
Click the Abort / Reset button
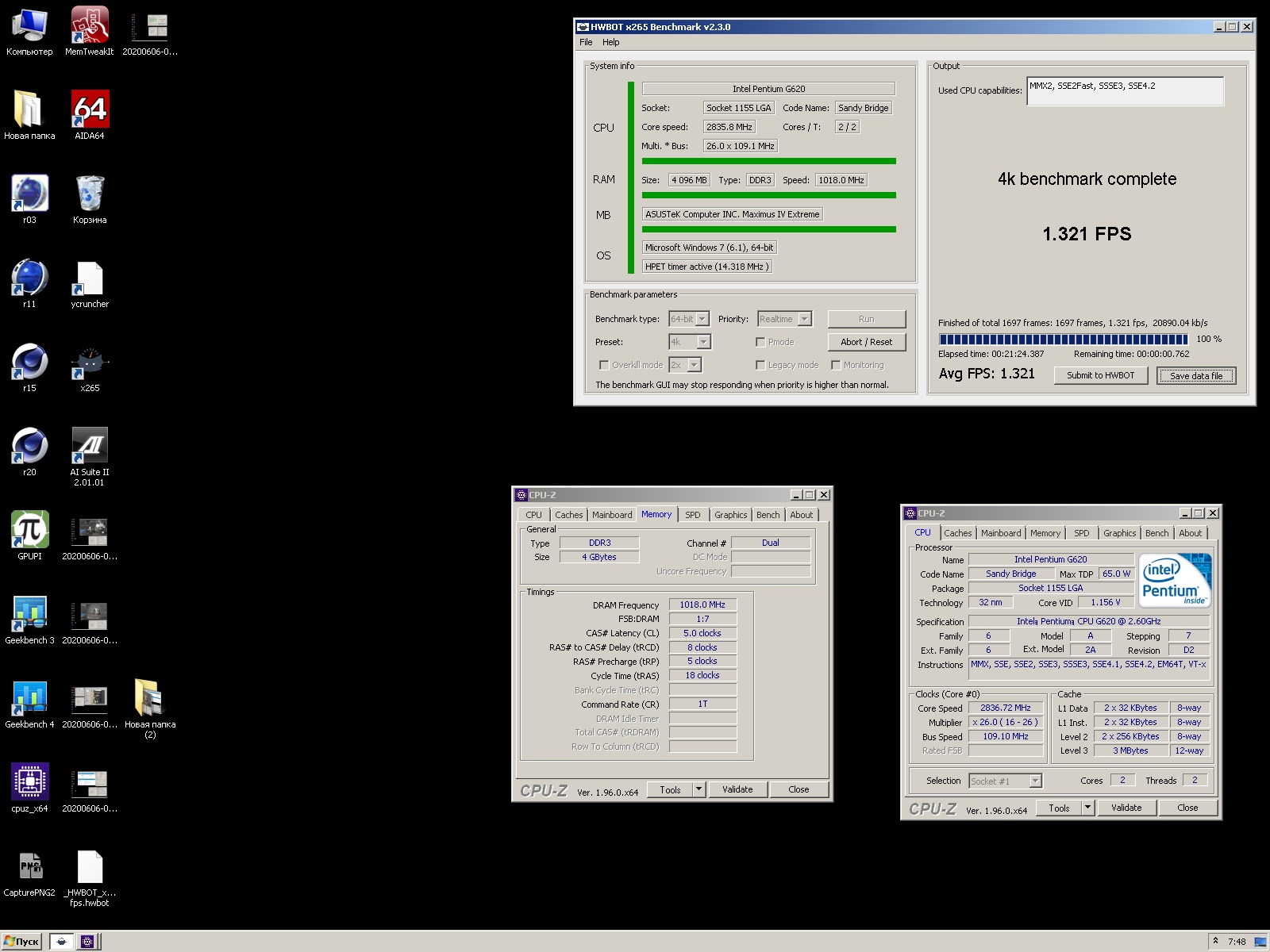(x=866, y=342)
